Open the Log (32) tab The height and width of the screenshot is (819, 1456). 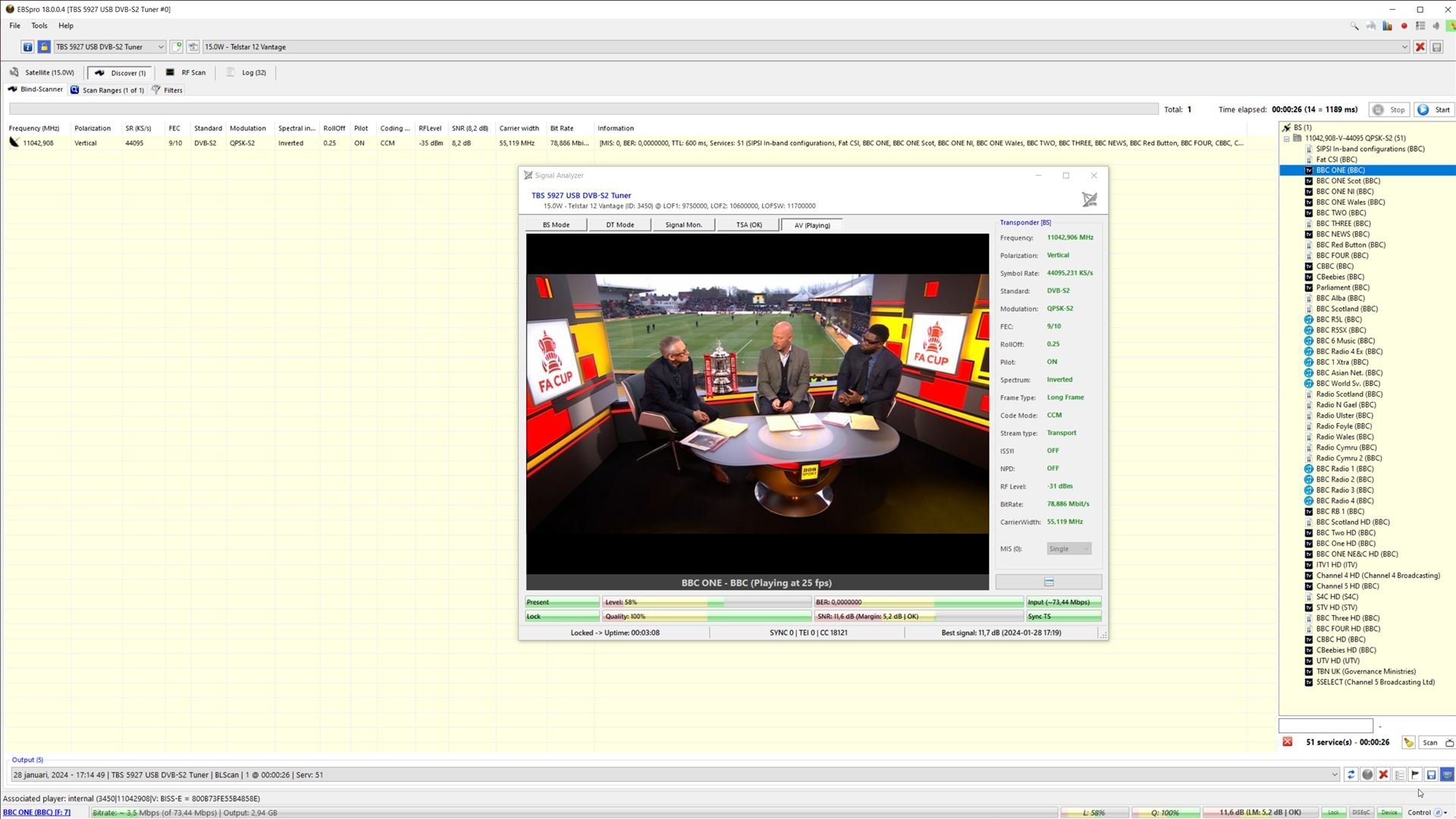coord(247,73)
